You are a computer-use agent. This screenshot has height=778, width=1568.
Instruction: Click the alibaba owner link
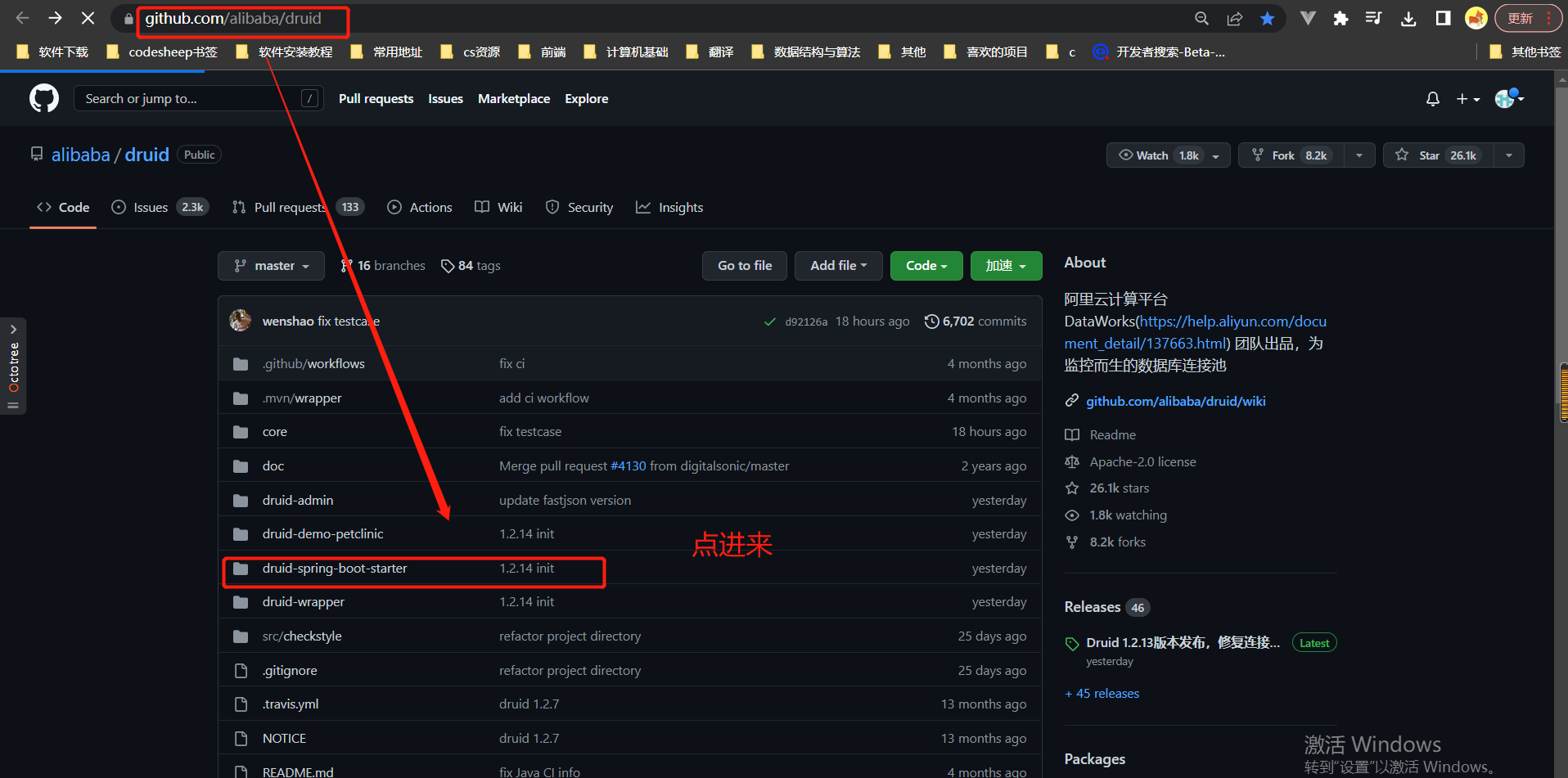pos(80,155)
